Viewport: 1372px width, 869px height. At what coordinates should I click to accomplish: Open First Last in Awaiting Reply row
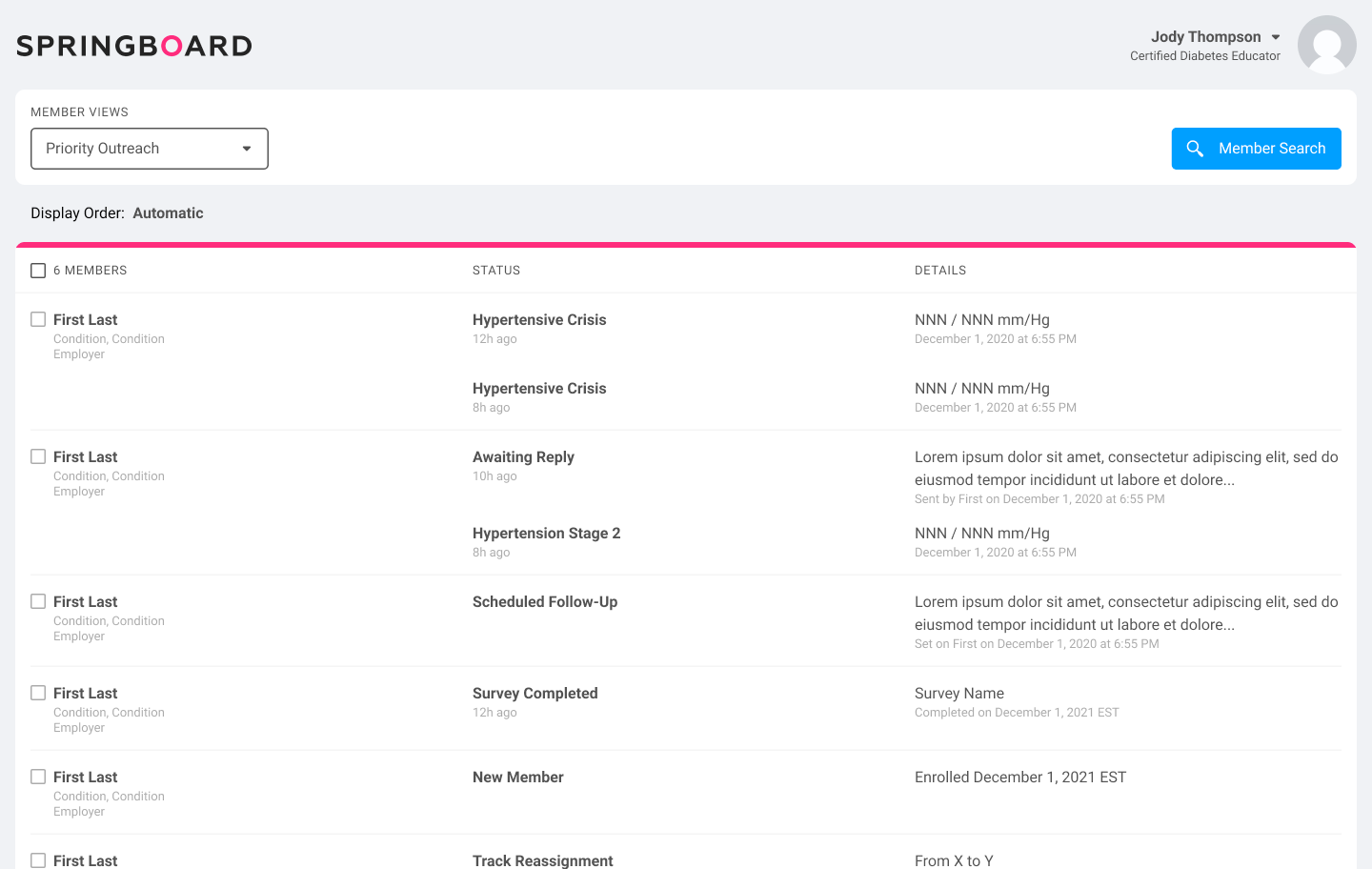click(86, 457)
